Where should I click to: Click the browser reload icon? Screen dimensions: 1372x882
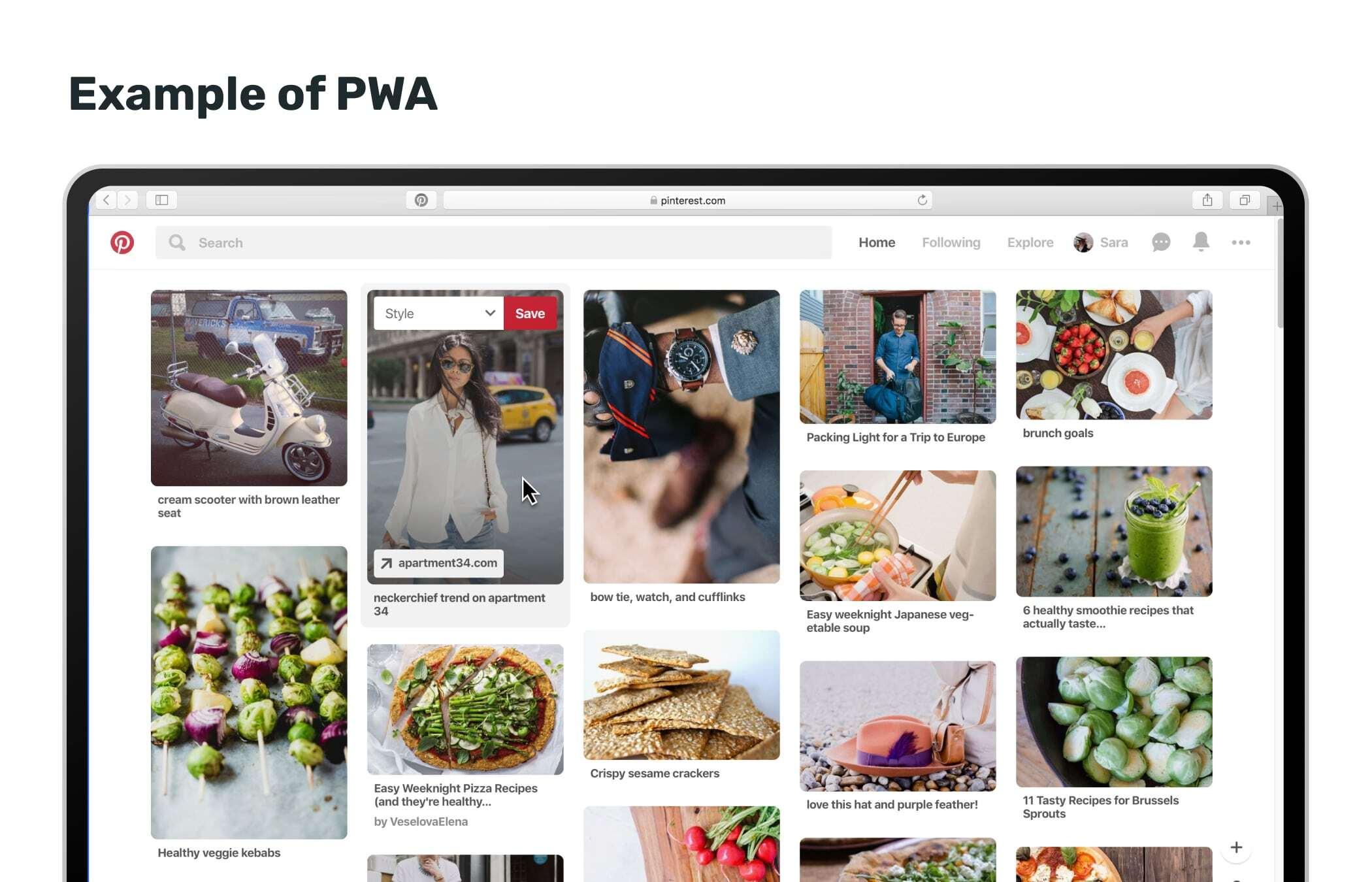click(x=922, y=200)
